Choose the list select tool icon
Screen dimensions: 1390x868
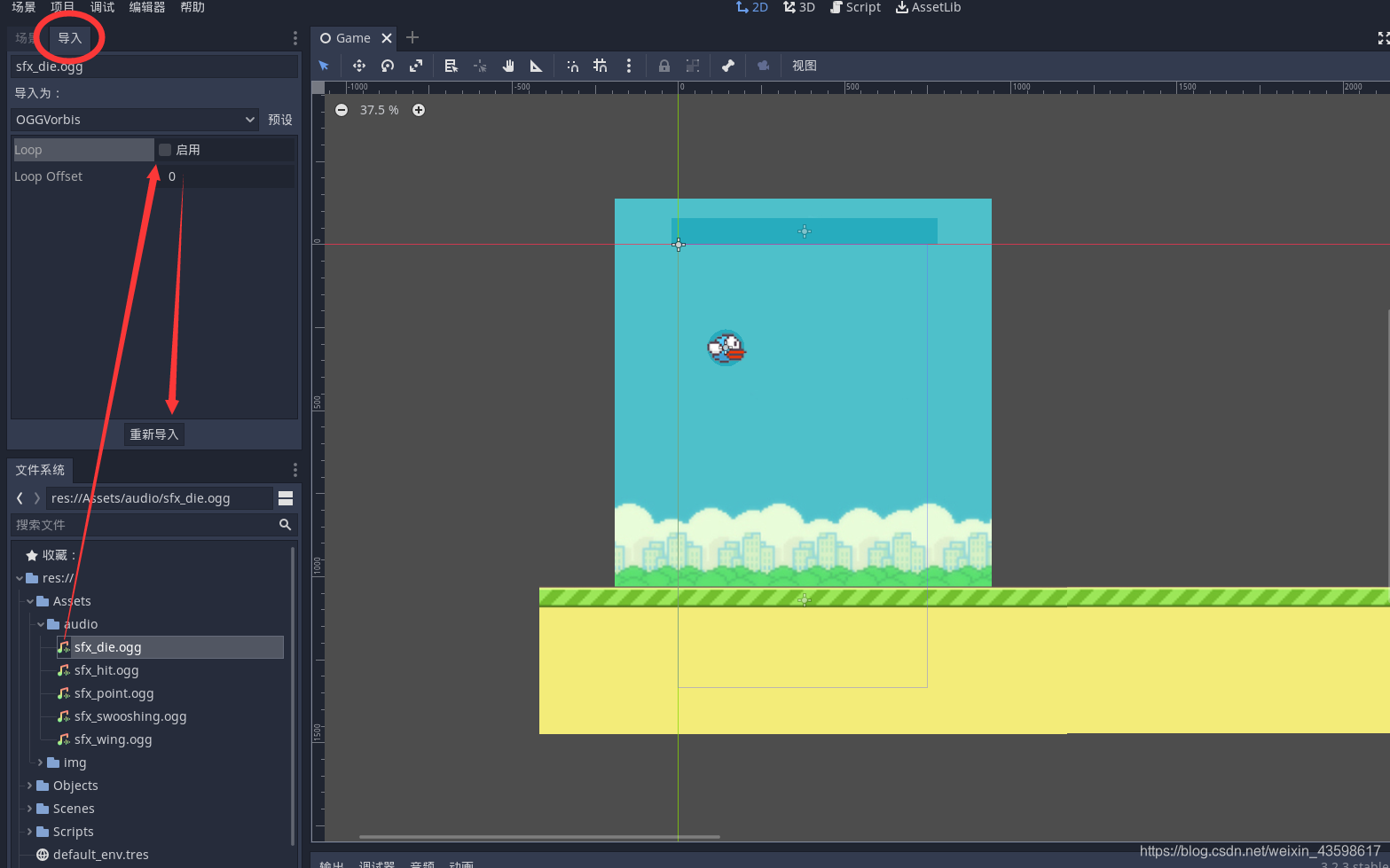[x=452, y=66]
